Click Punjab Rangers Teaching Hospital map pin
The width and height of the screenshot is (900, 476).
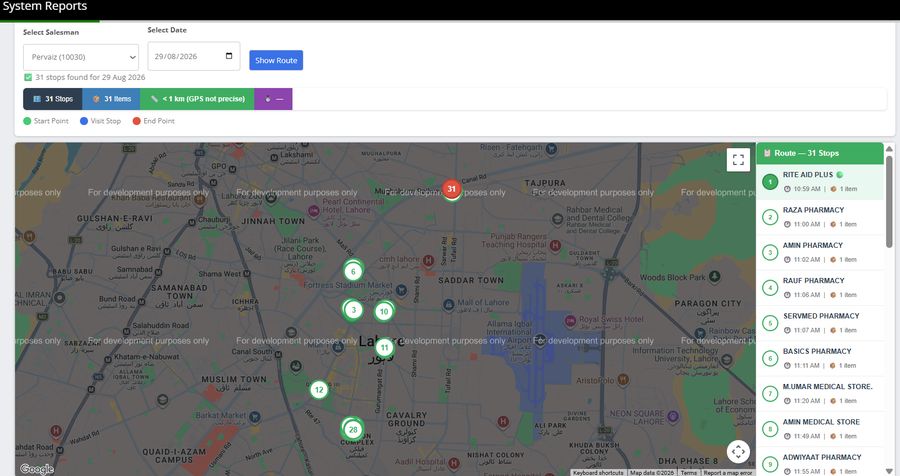(555, 245)
